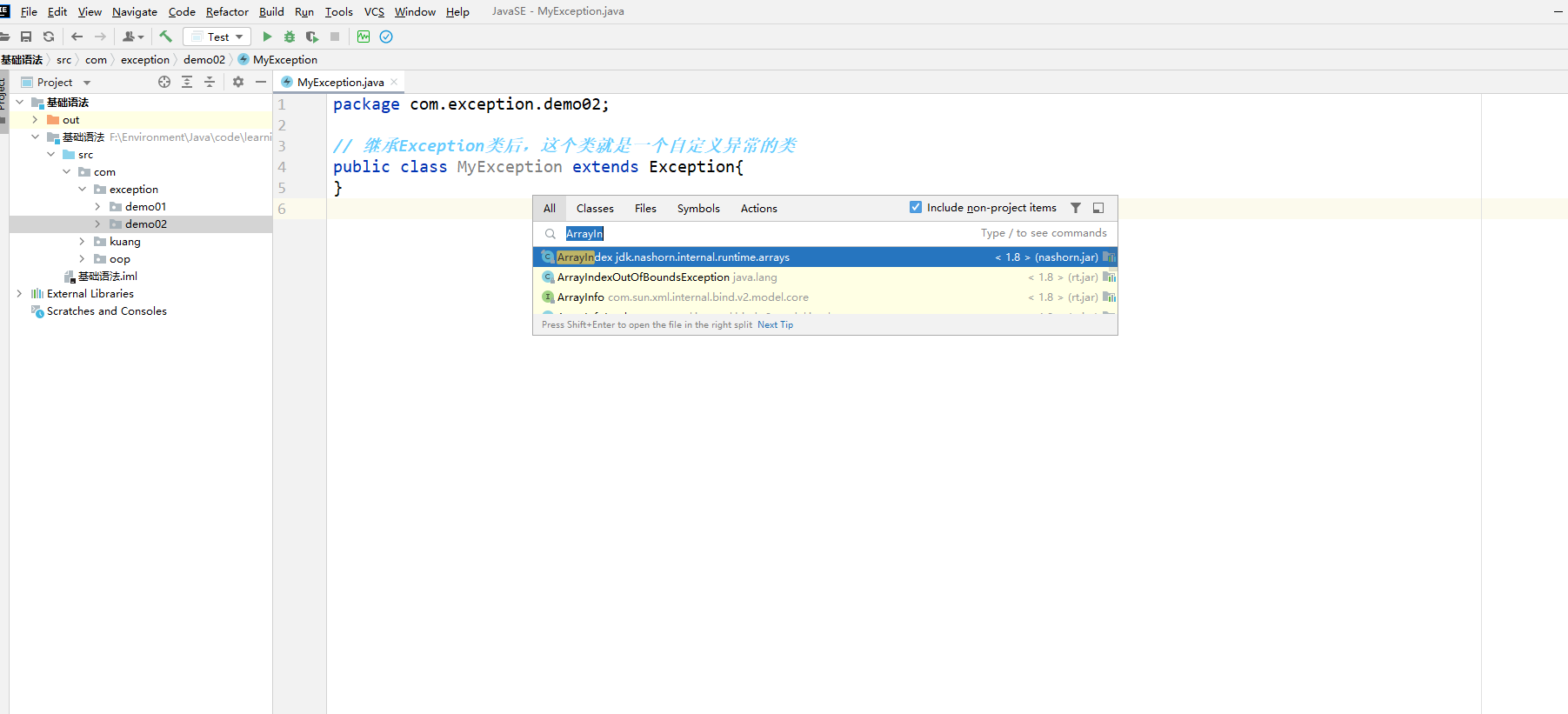Viewport: 1568px width, 714px height.
Task: Expand the demo02 package
Action: pos(98,224)
